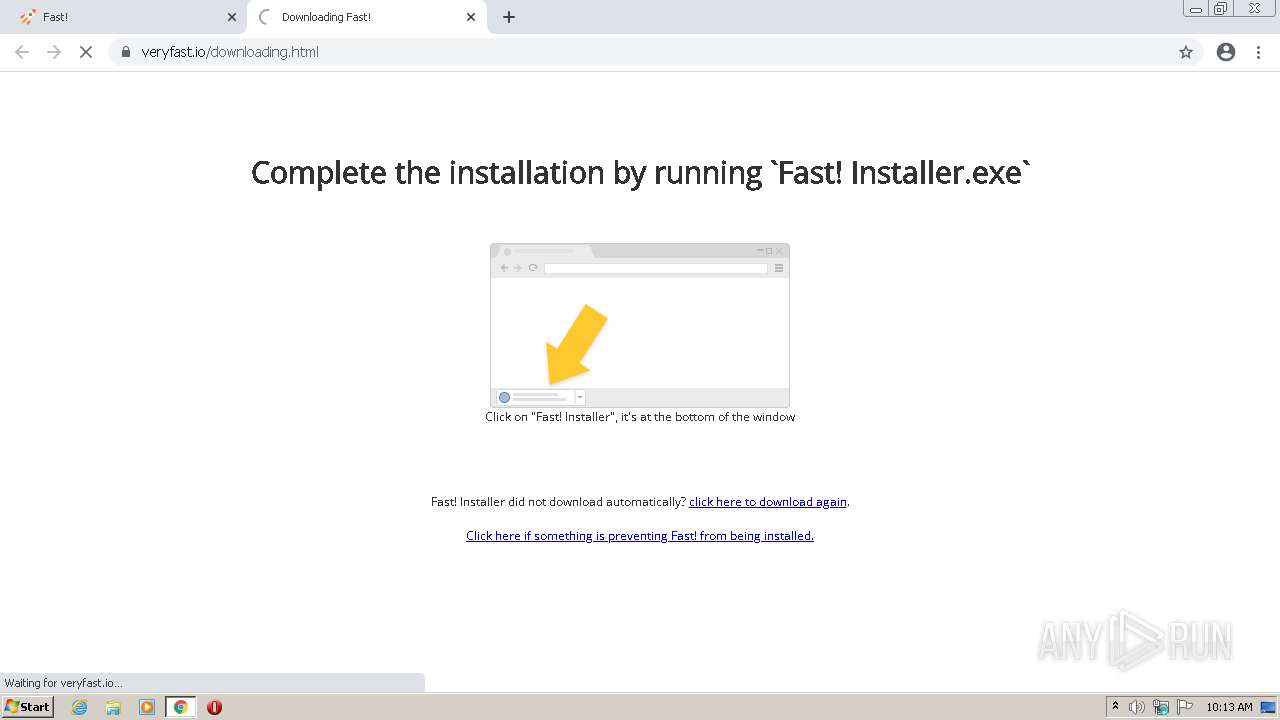Click the 'Fast!' tab favicon
Viewport: 1280px width, 720px height.
pos(28,17)
